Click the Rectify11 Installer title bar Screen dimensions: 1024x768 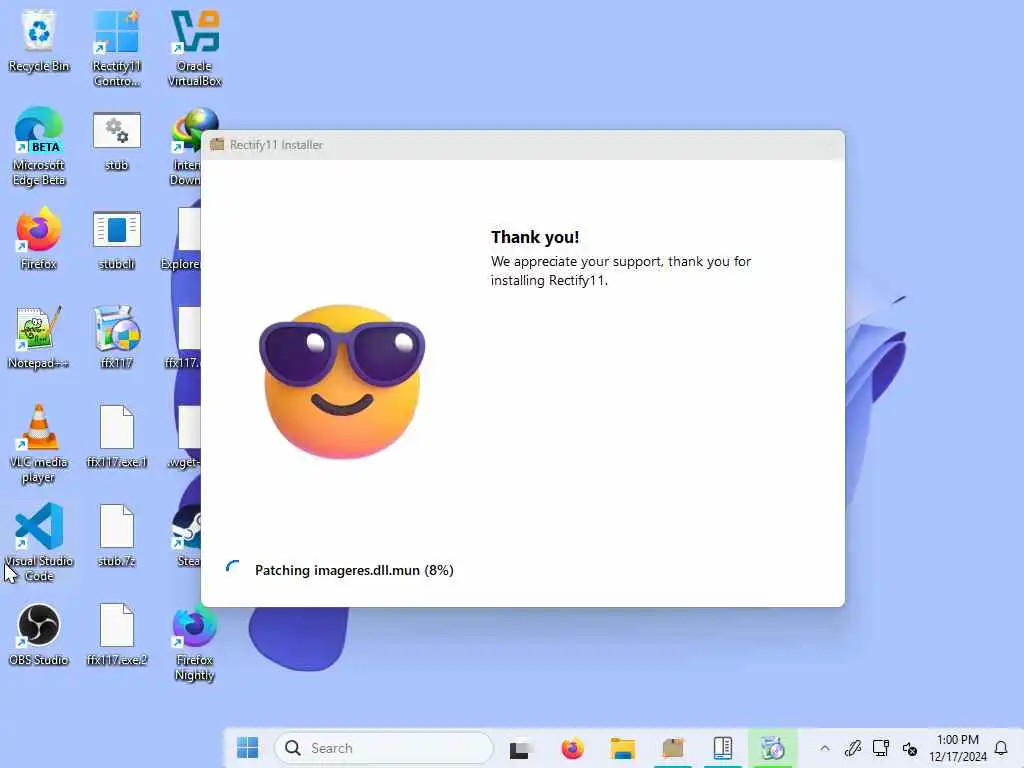pos(522,145)
